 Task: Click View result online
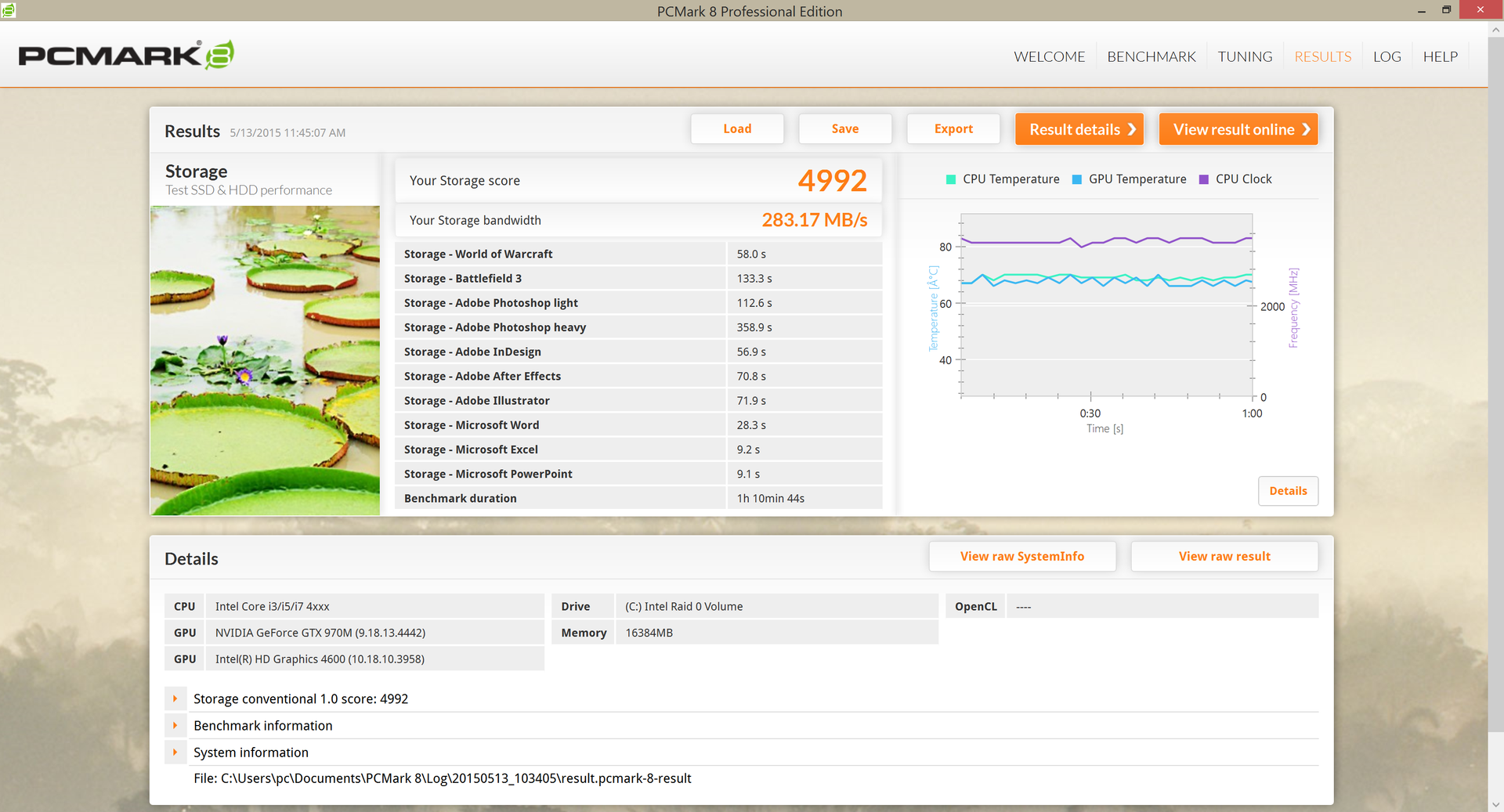tap(1238, 129)
